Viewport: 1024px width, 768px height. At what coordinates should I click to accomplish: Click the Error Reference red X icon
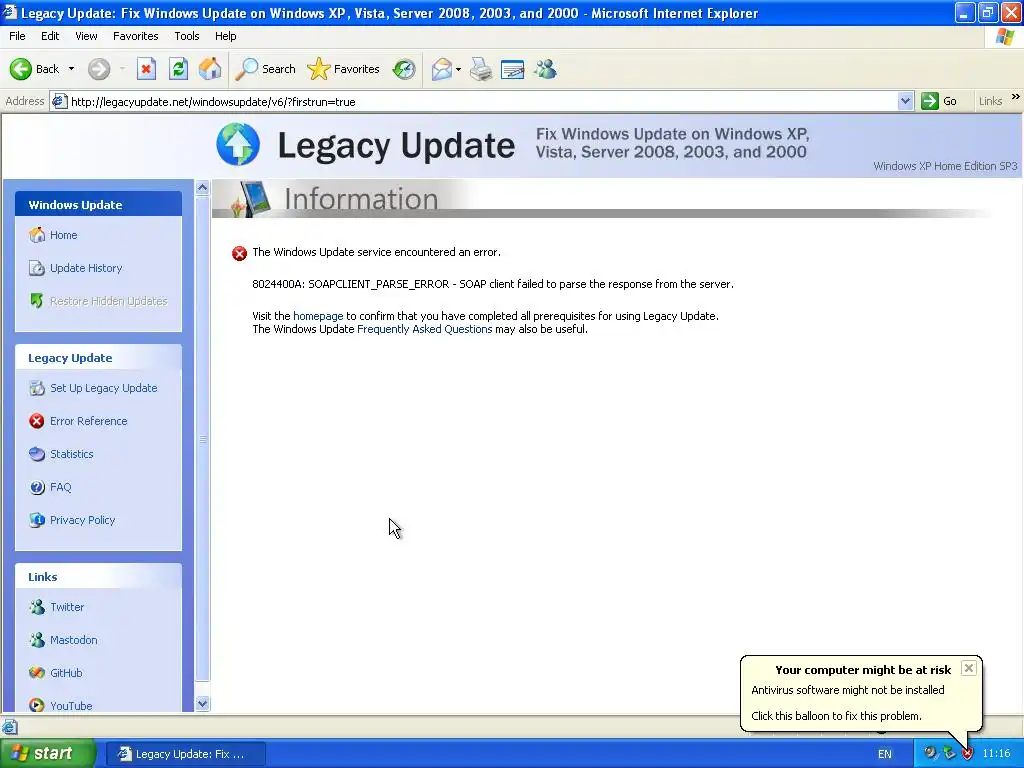(37, 421)
